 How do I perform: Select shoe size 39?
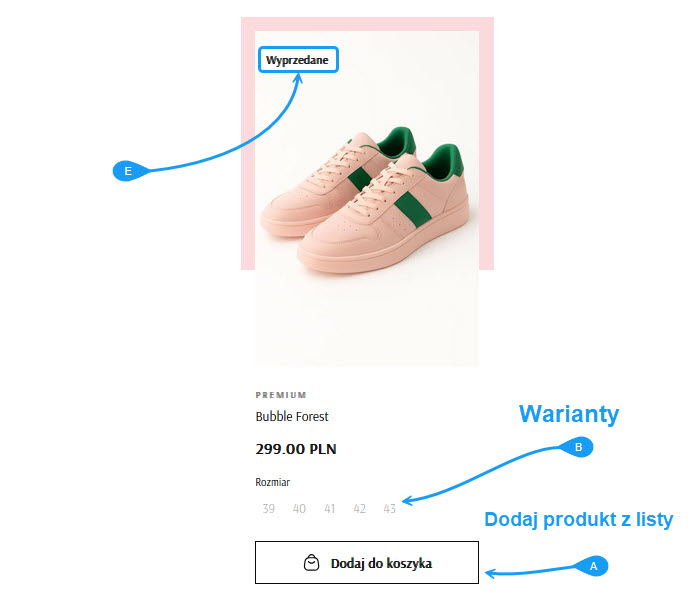[x=268, y=509]
